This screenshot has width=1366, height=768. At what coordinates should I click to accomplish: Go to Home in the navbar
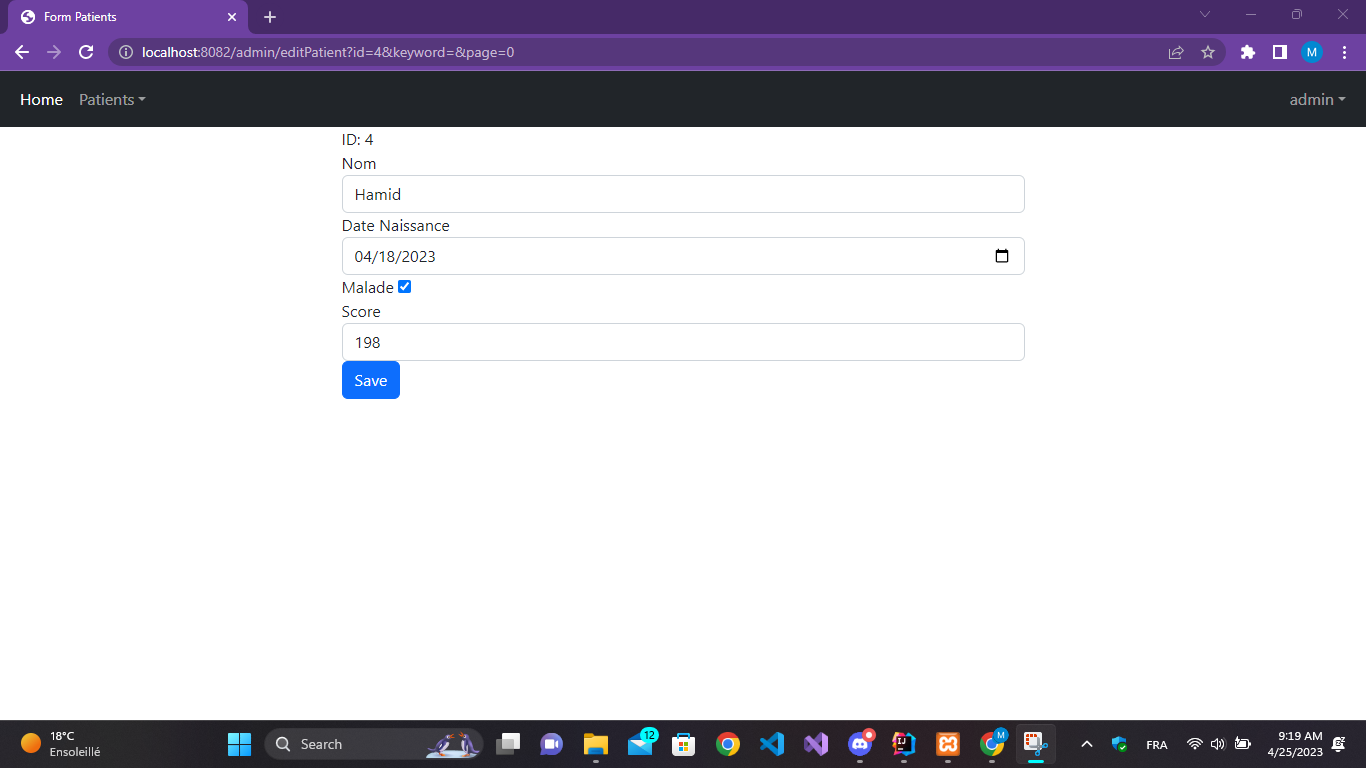41,99
